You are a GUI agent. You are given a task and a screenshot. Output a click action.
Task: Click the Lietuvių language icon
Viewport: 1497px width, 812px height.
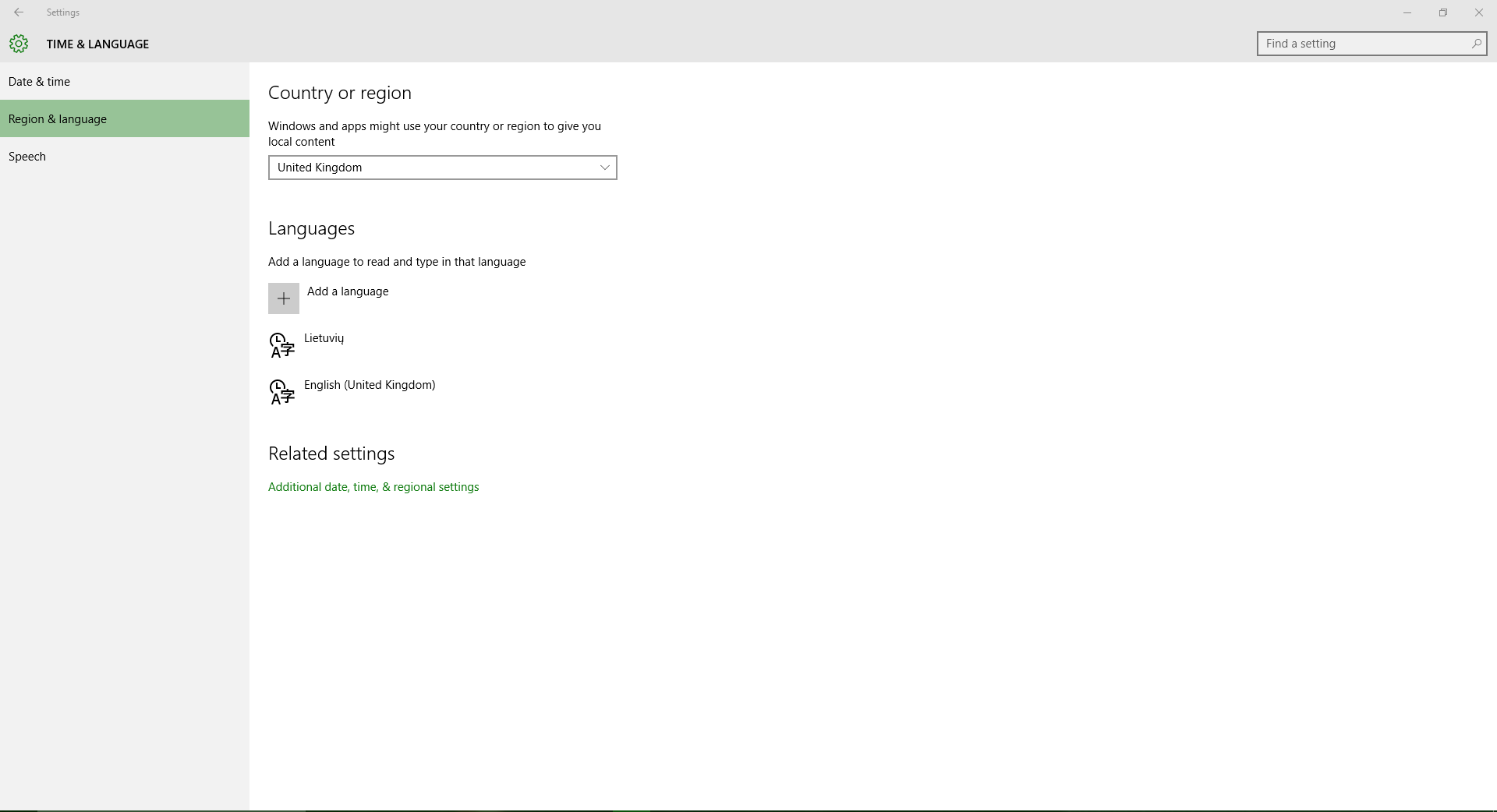tap(281, 345)
